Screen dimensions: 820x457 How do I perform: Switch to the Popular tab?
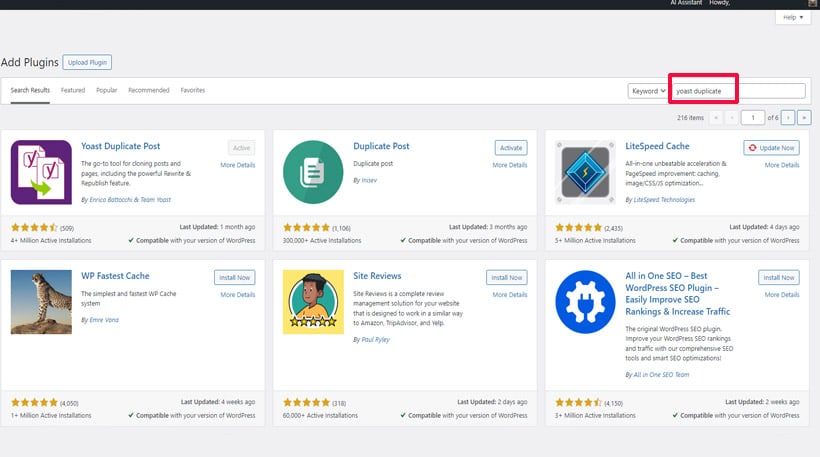coord(107,90)
